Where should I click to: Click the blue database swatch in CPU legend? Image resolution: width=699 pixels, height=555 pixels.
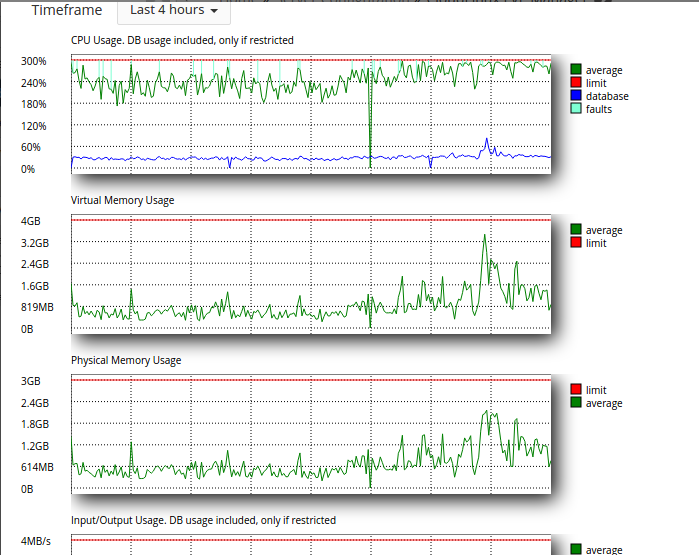click(x=576, y=95)
